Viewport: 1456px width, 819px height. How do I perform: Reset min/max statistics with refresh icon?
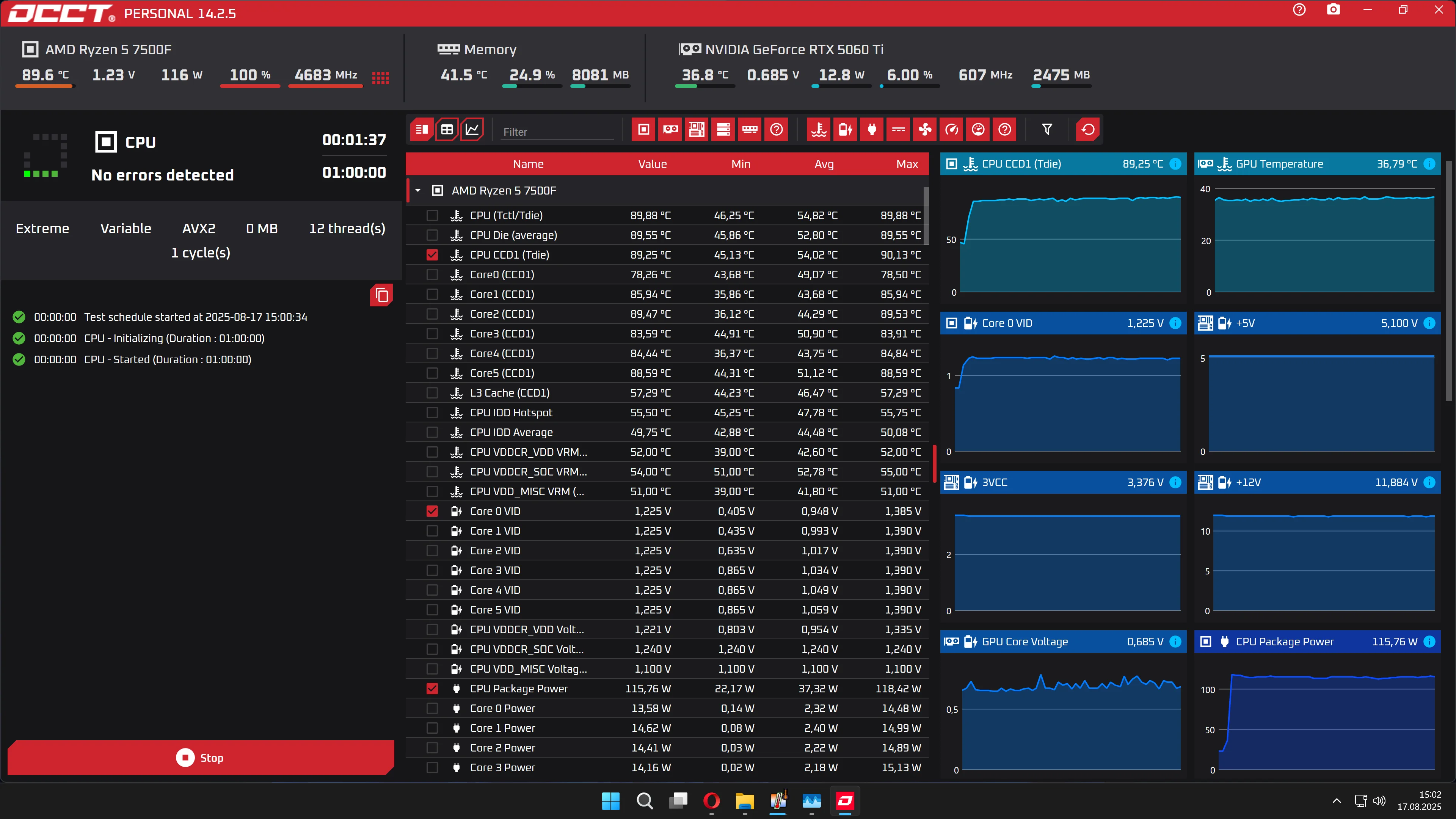[x=1088, y=129]
